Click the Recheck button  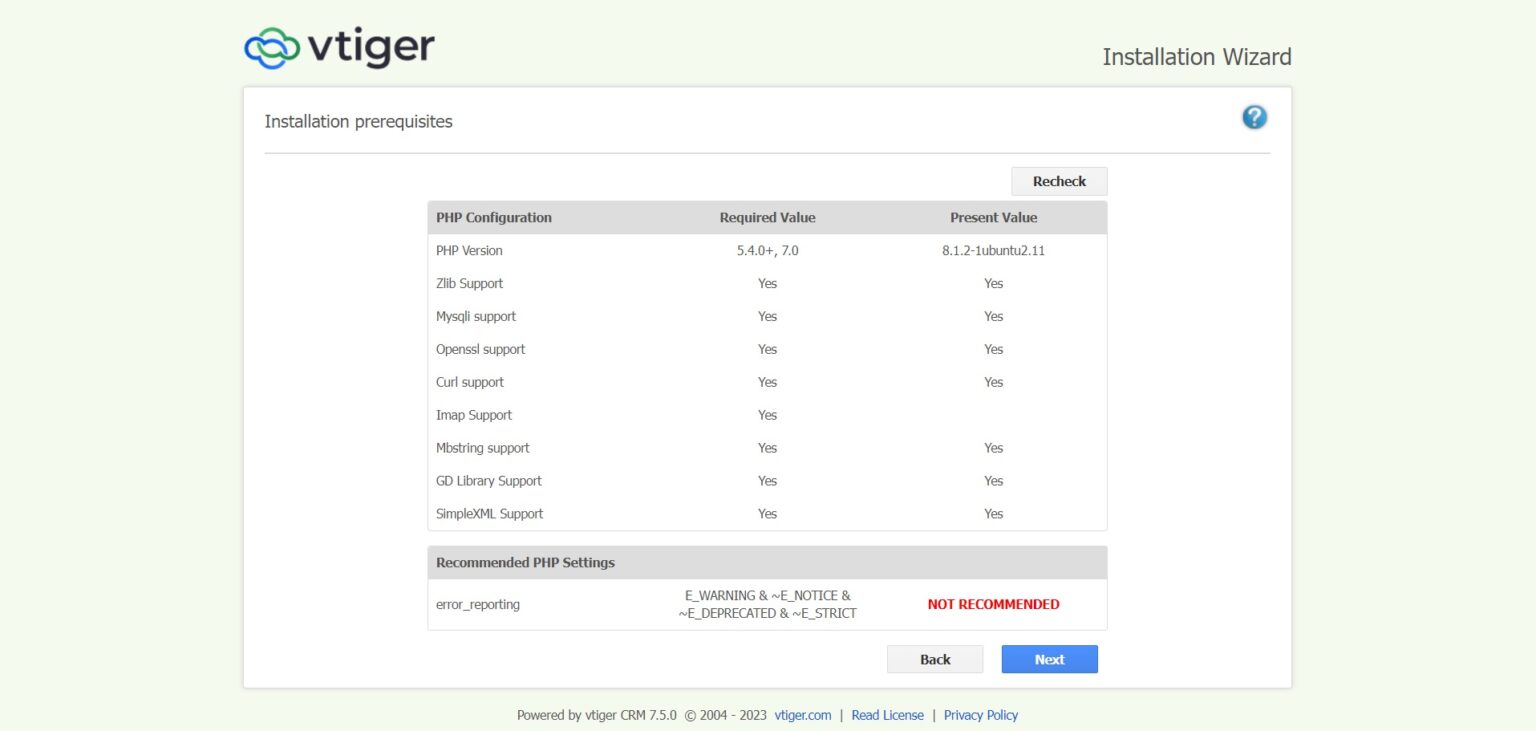point(1059,181)
